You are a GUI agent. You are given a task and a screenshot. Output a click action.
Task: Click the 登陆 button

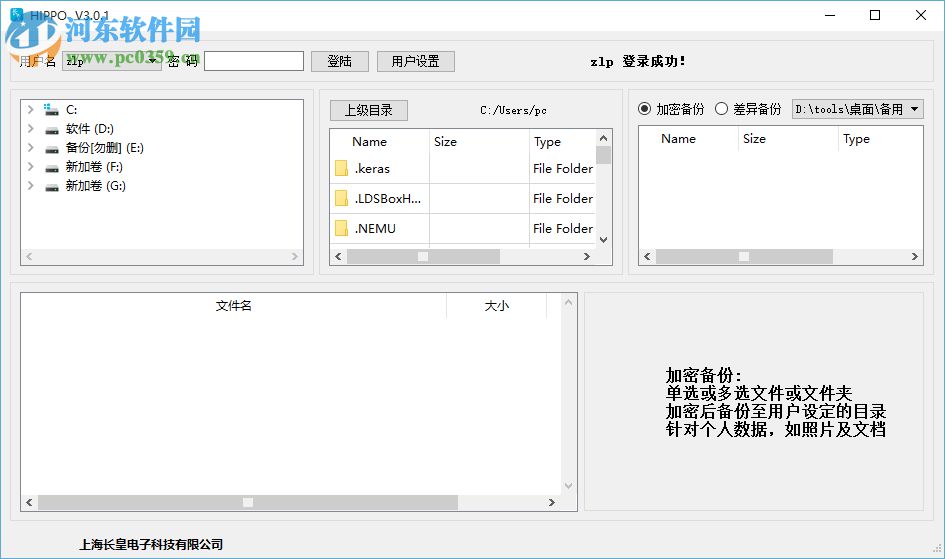tap(339, 61)
